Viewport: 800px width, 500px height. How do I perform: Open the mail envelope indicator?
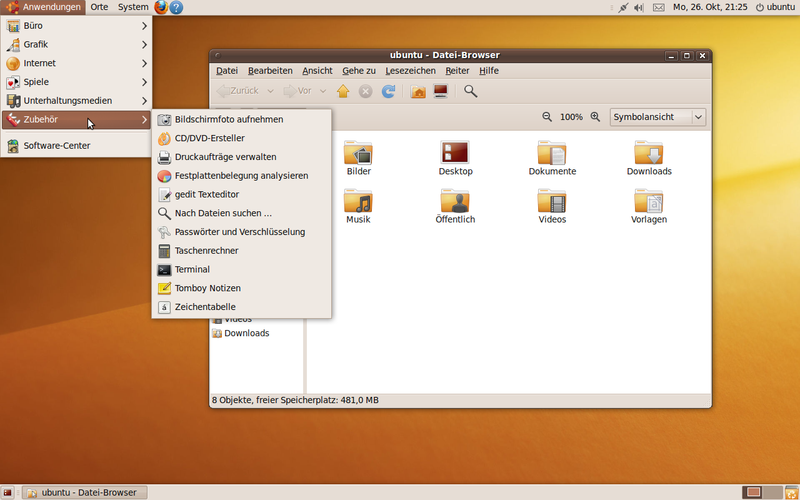(x=659, y=8)
